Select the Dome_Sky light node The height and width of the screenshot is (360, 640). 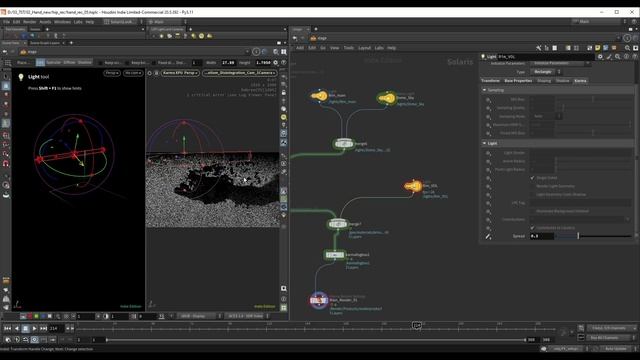pyautogui.click(x=386, y=98)
